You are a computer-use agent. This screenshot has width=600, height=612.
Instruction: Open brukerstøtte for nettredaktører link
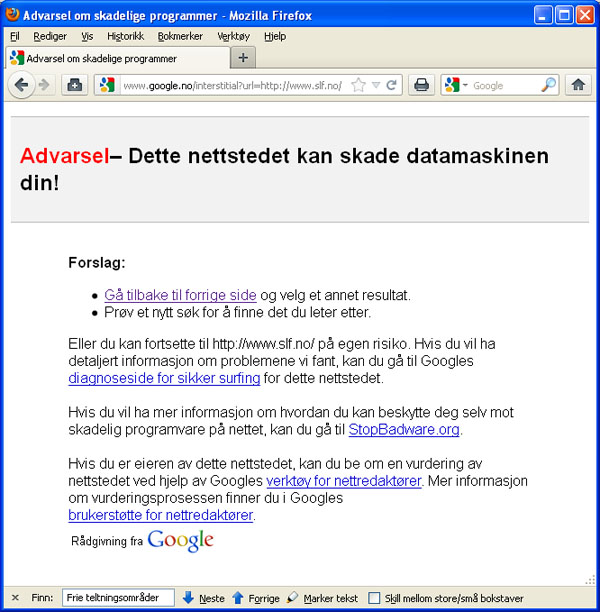pyautogui.click(x=161, y=515)
